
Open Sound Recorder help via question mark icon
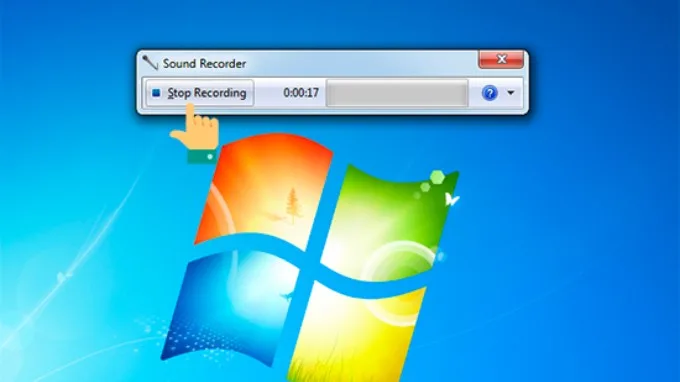[490, 93]
